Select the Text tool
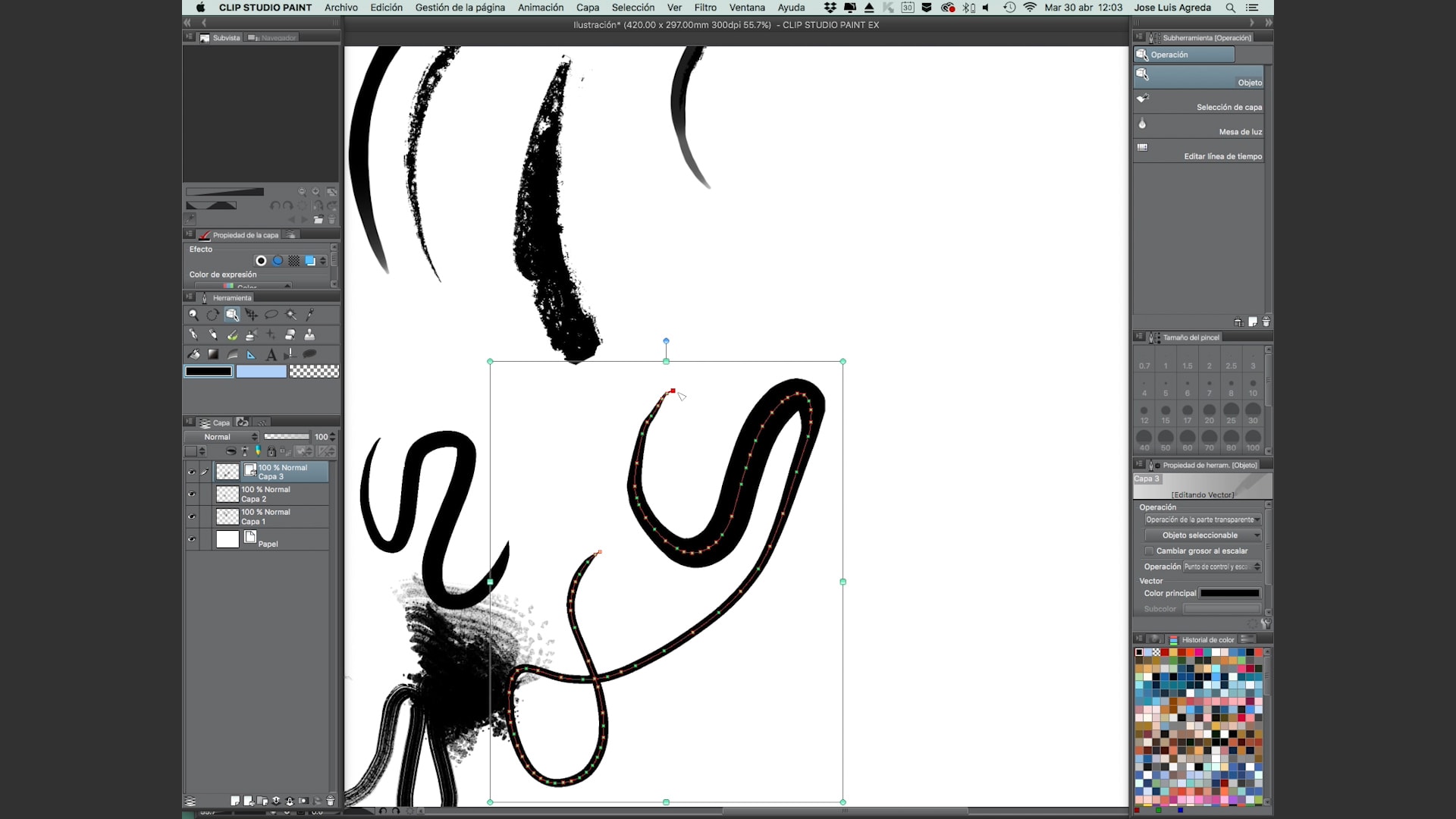 [271, 354]
